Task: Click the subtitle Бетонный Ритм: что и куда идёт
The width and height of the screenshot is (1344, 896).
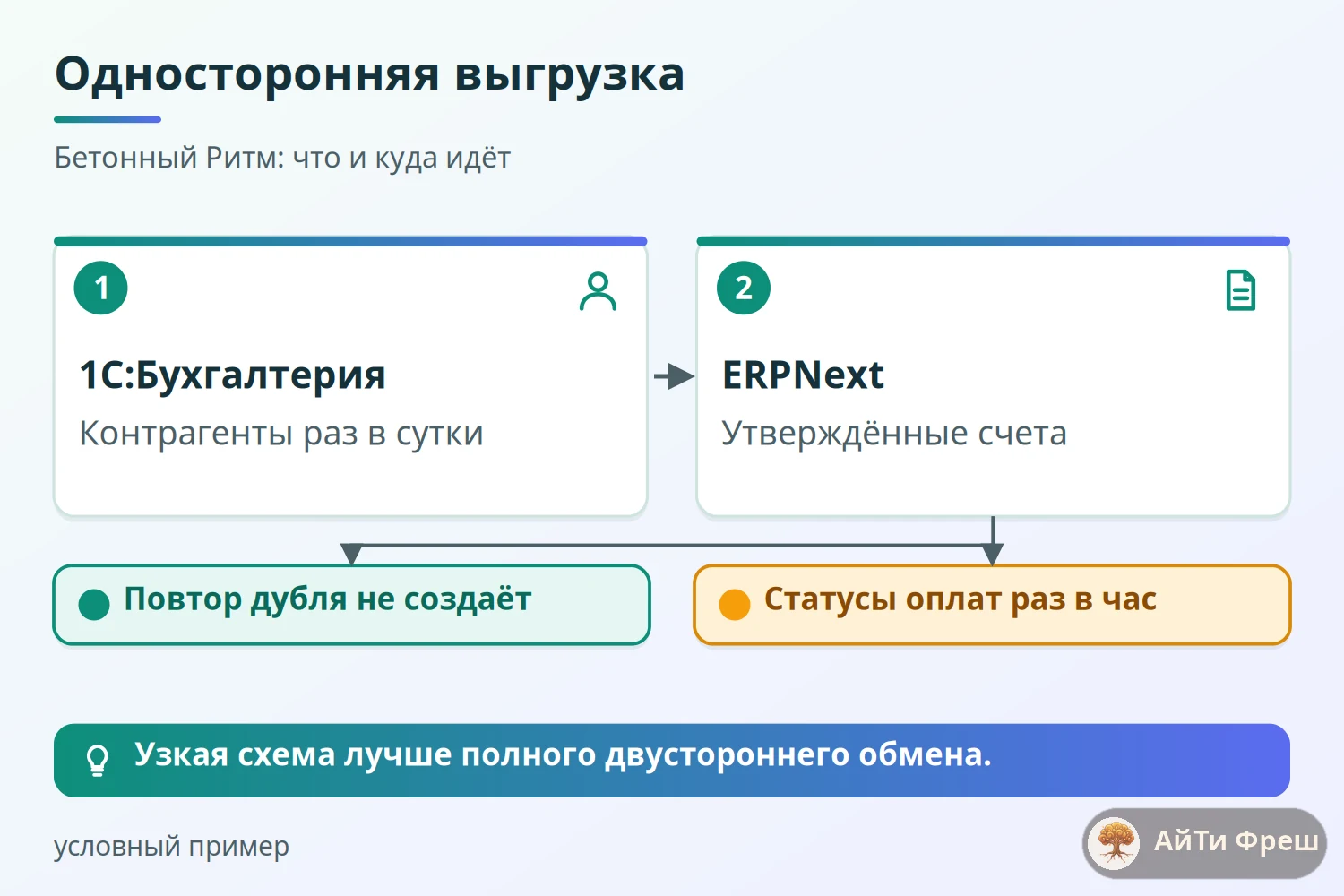Action: pyautogui.click(x=282, y=158)
